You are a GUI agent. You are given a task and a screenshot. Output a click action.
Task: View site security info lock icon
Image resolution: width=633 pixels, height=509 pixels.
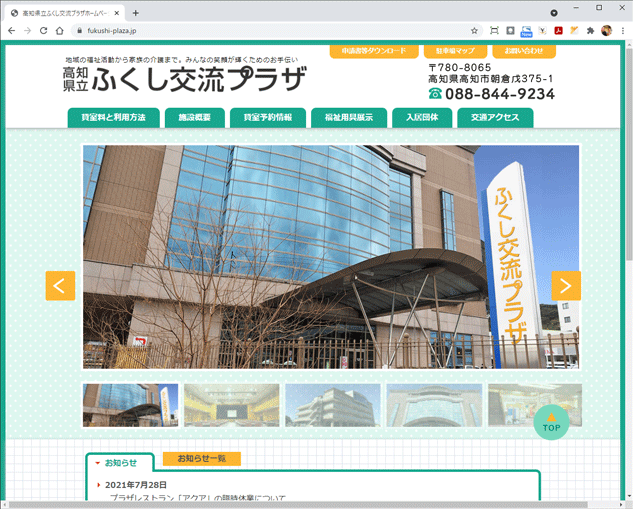click(79, 31)
